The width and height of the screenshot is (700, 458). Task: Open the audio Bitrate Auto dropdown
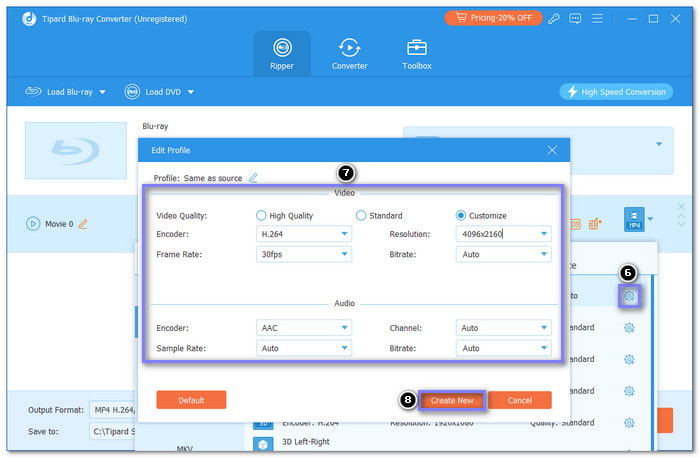503,348
